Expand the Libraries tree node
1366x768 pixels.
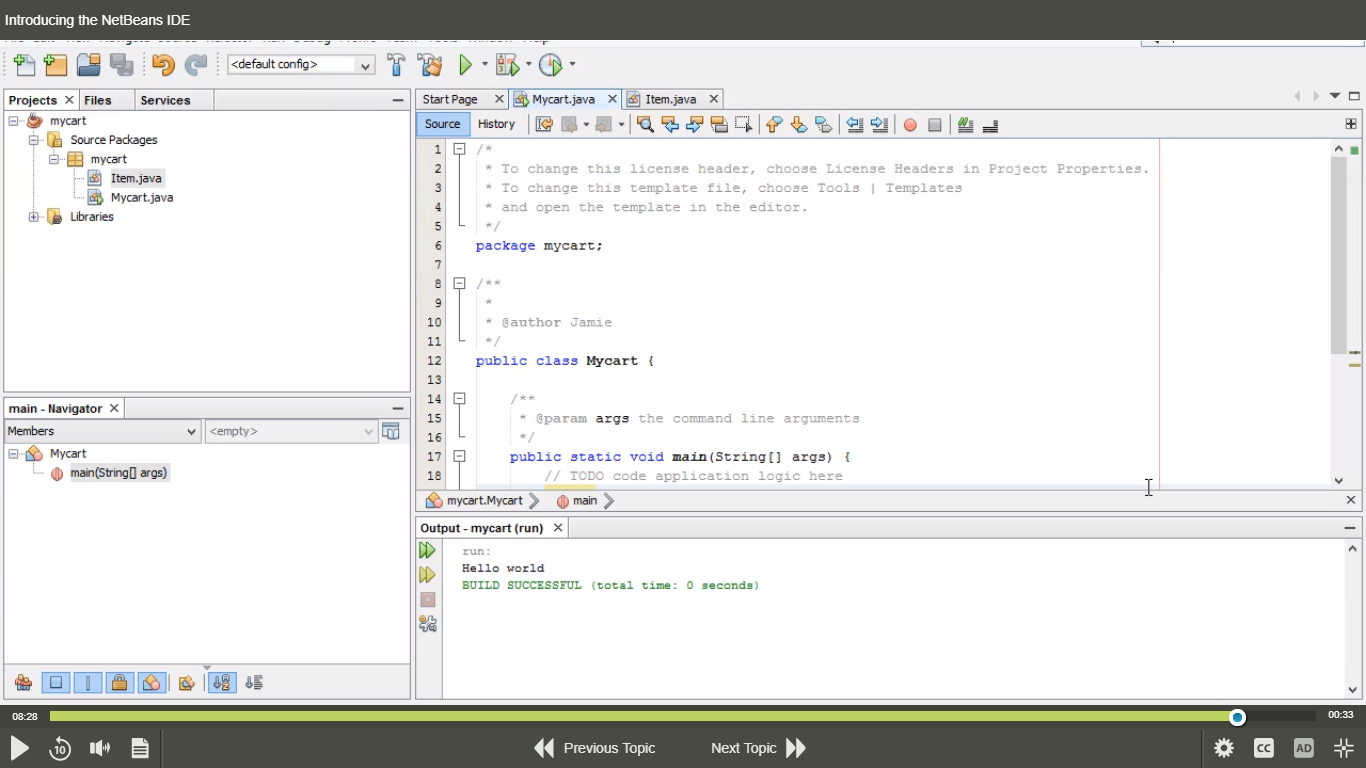pos(34,217)
